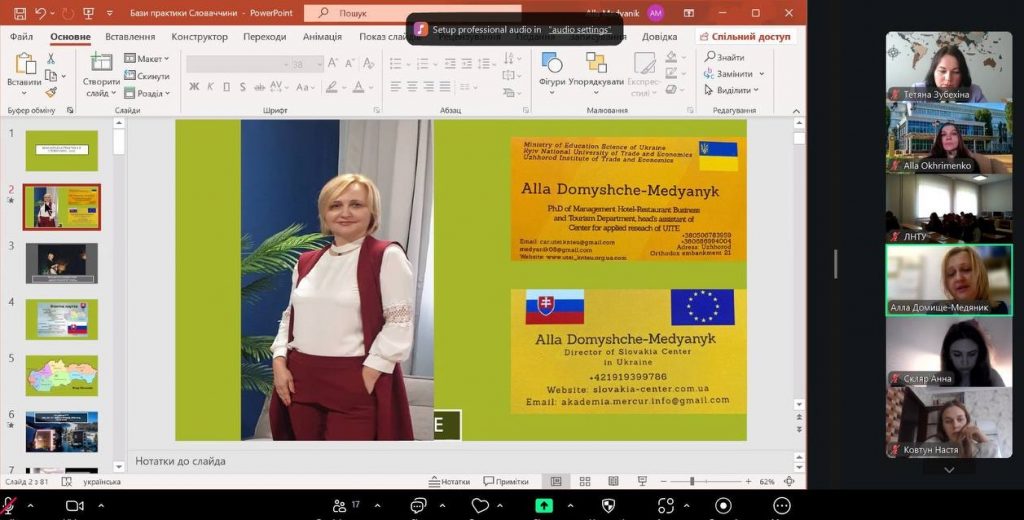Image resolution: width=1024 pixels, height=520 pixels.
Task: Switch to the Анімація ribbon tab
Action: click(321, 37)
